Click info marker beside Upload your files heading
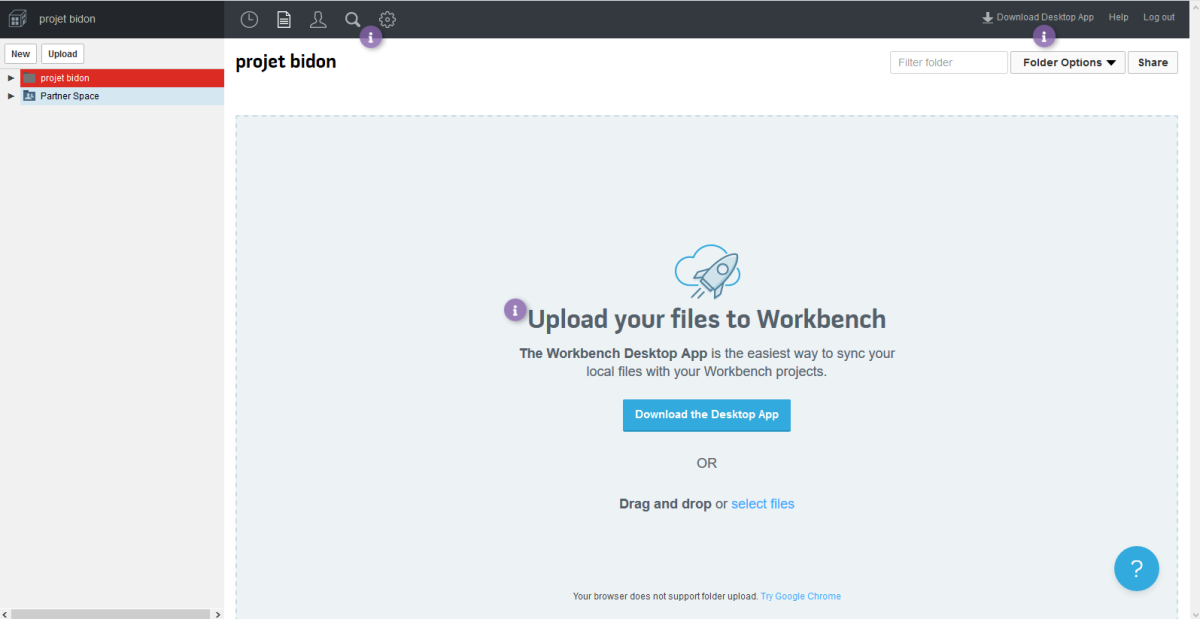The width and height of the screenshot is (1200, 619). tap(514, 310)
